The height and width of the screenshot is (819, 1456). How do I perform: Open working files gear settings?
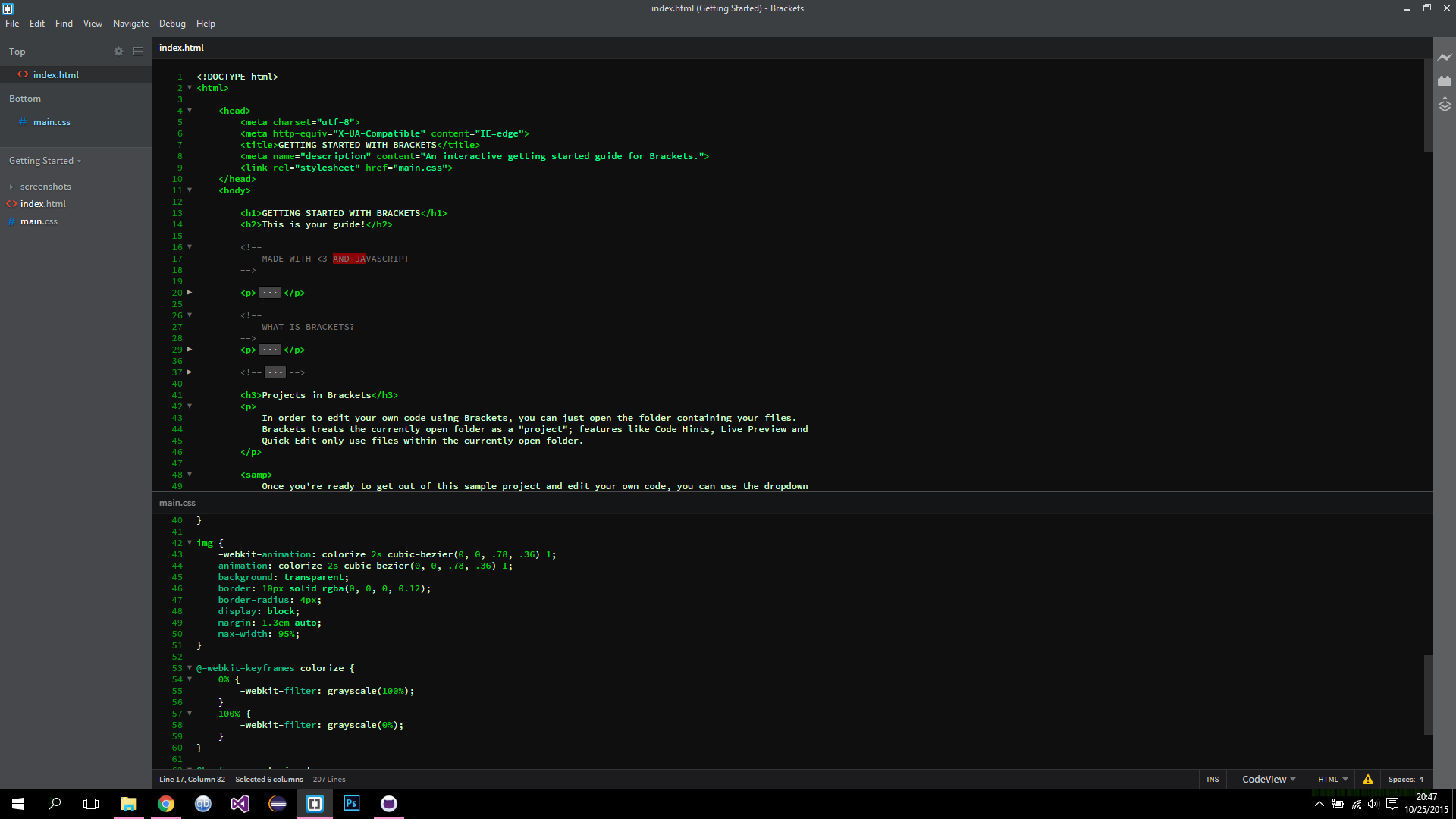tap(118, 51)
